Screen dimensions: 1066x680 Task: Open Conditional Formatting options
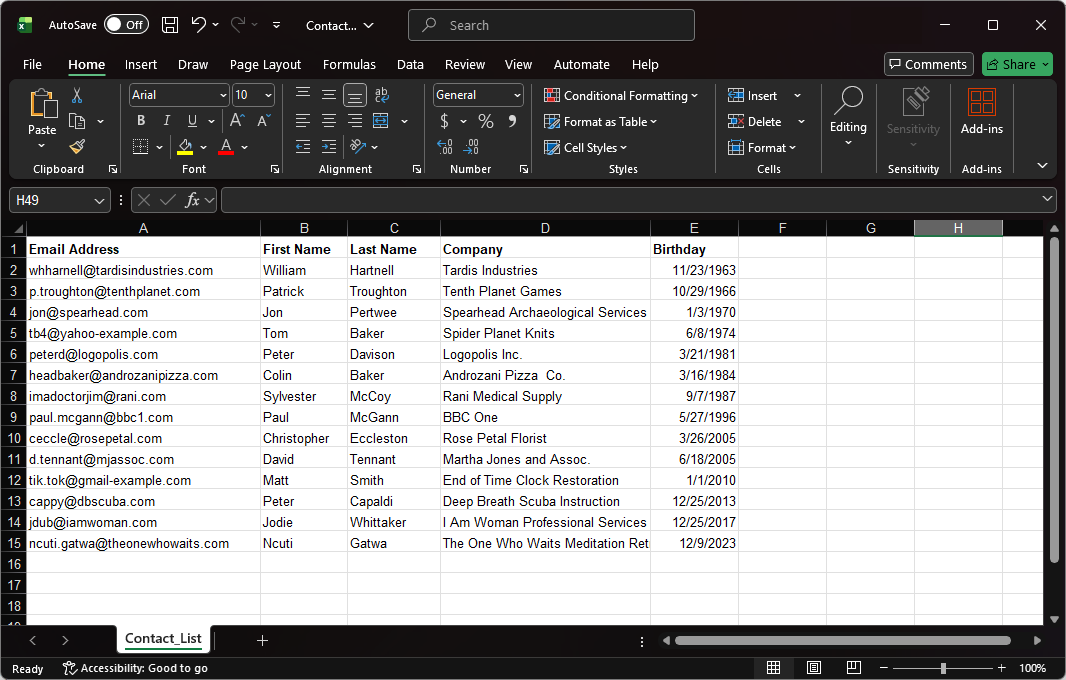coord(622,95)
